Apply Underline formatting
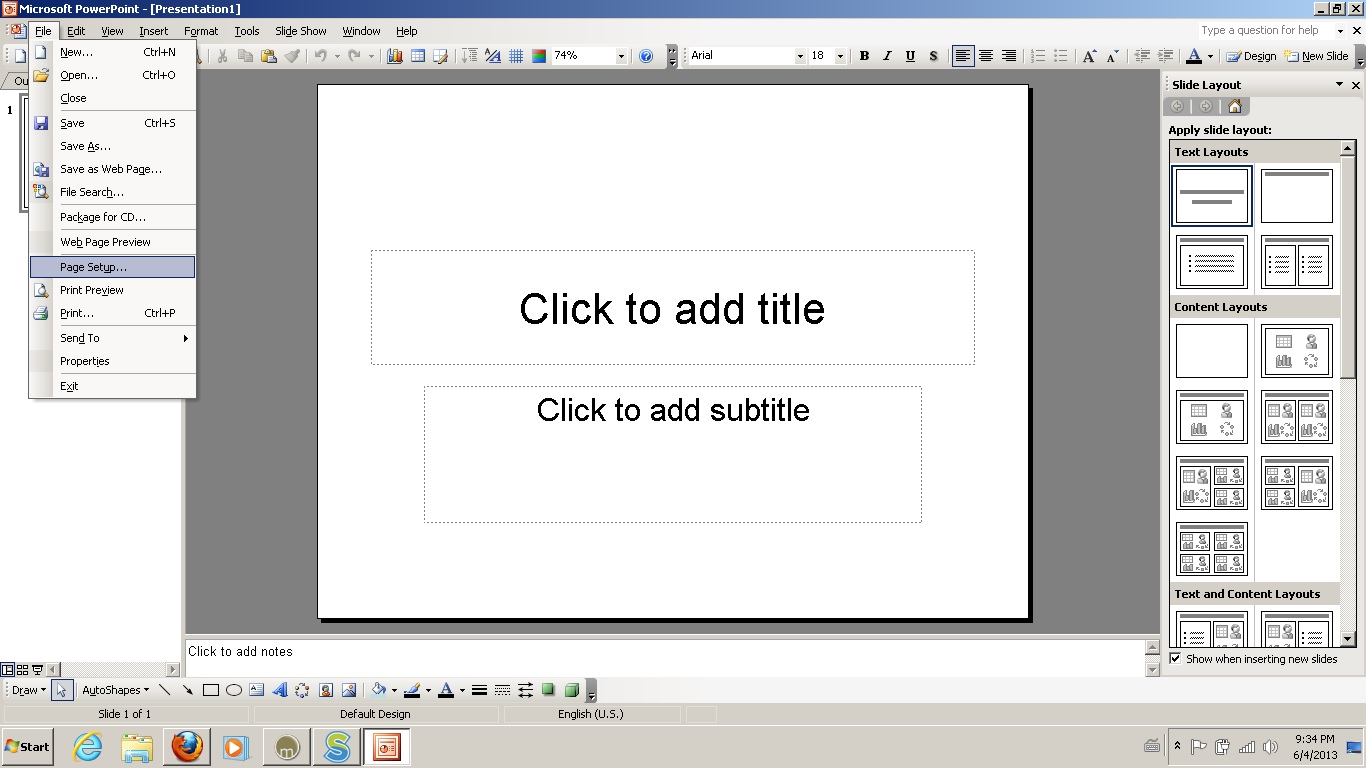This screenshot has width=1366, height=768. 910,56
